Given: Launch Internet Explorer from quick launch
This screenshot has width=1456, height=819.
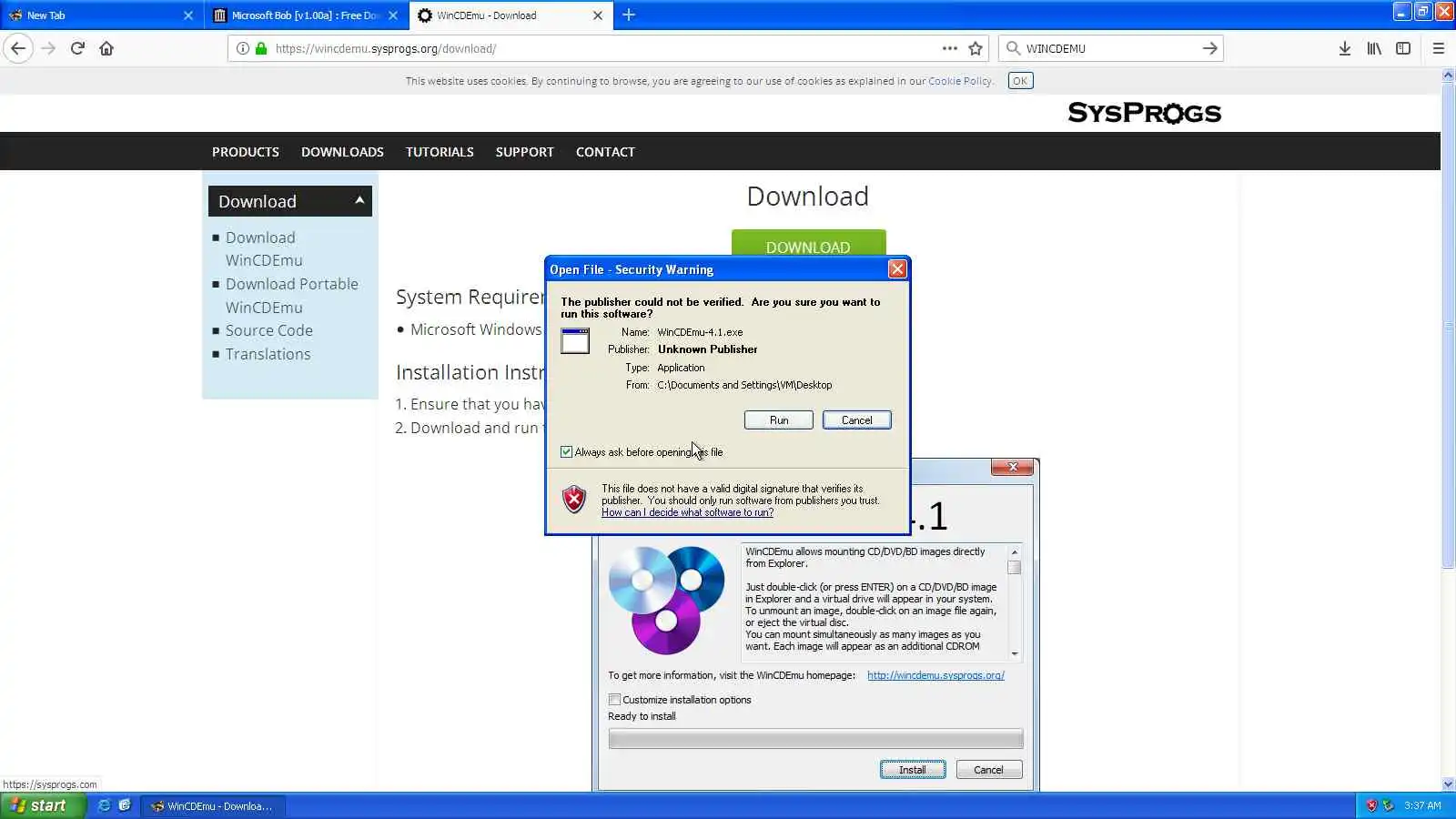Looking at the screenshot, I should point(104,805).
